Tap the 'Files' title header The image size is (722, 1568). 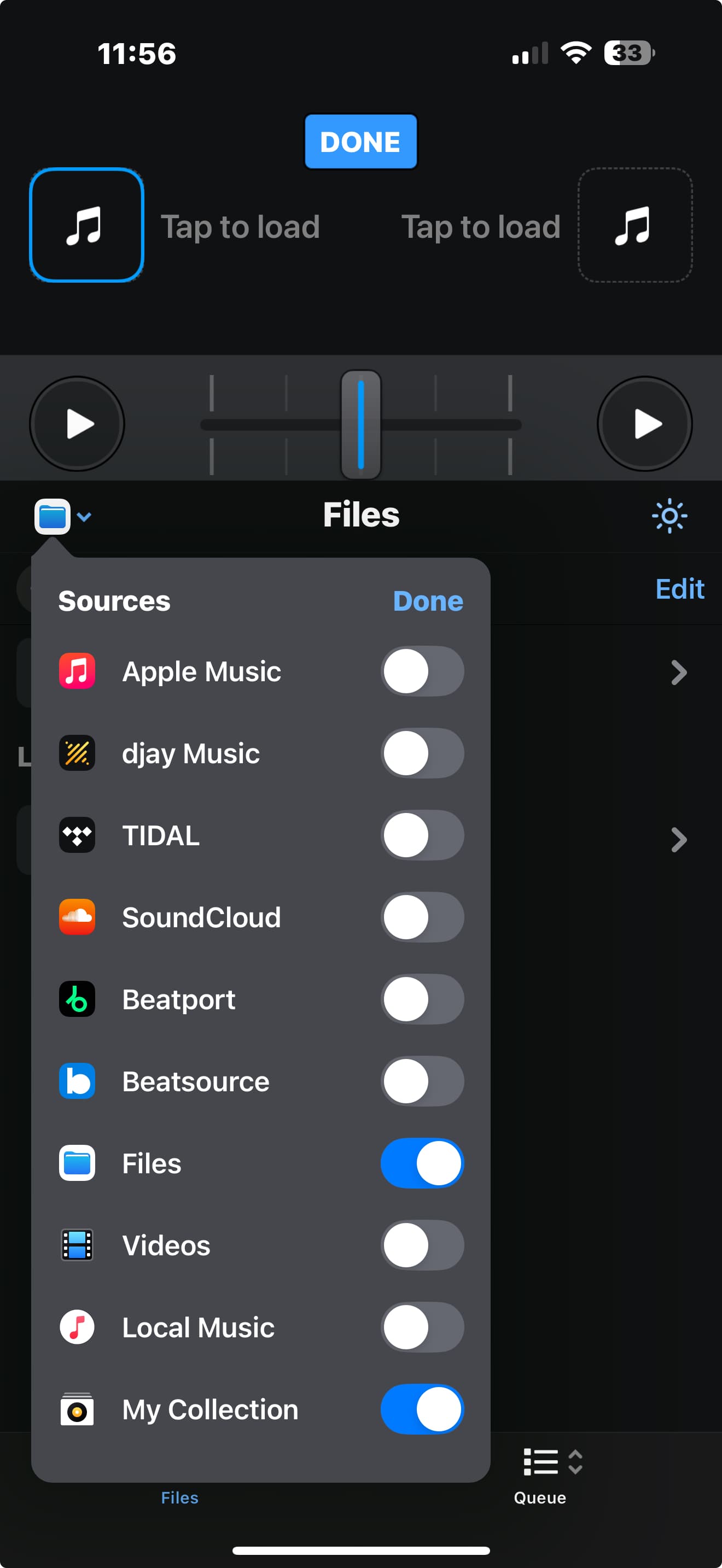coord(361,515)
